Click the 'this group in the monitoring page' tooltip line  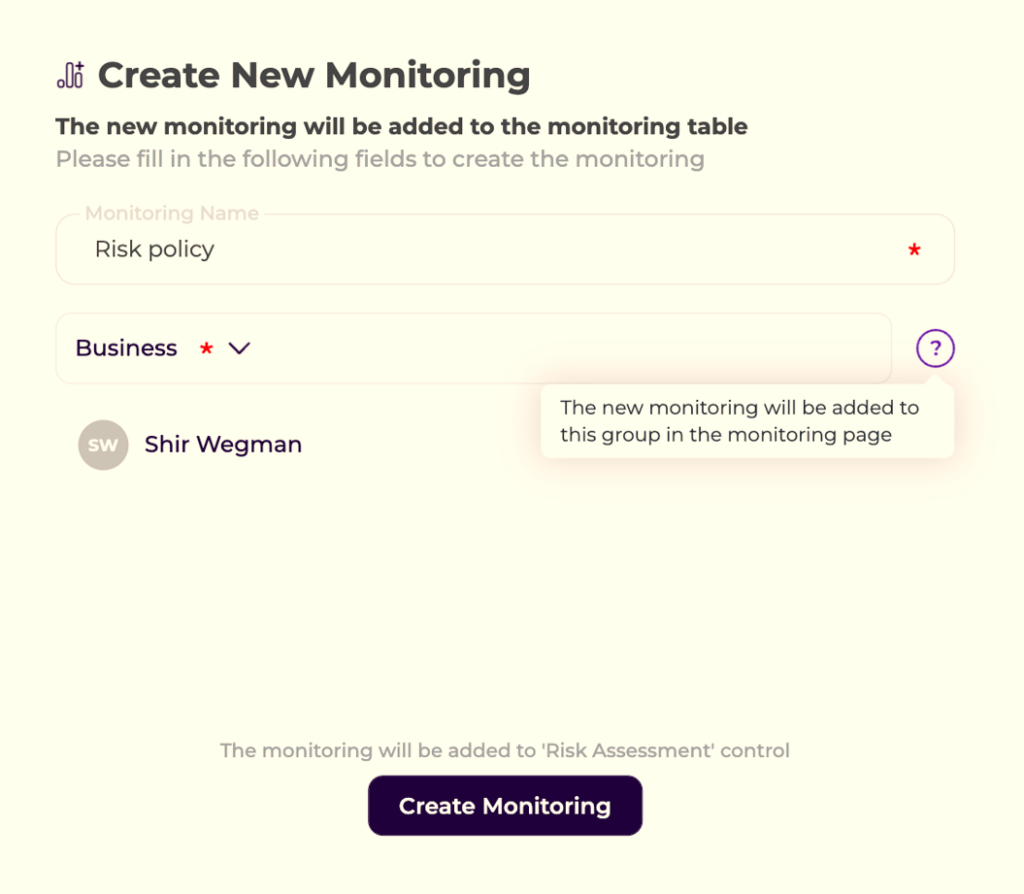tap(726, 435)
